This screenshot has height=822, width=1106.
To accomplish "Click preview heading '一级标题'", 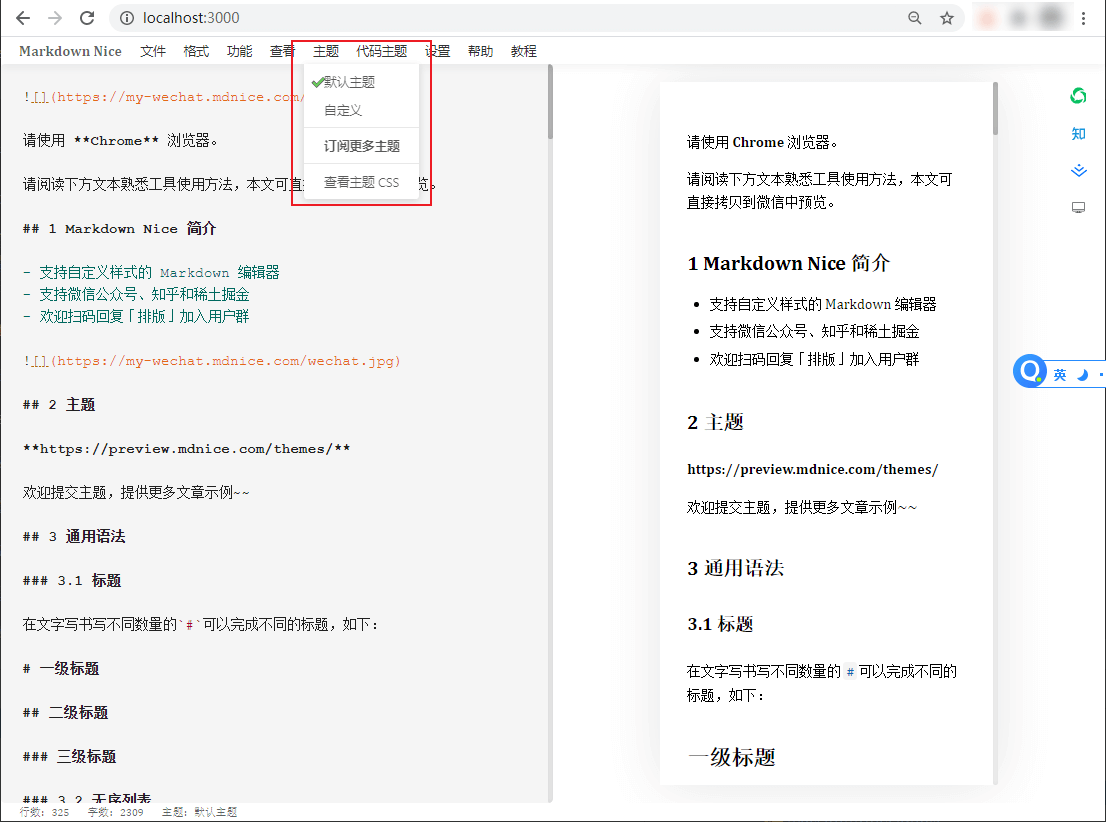I will [731, 757].
